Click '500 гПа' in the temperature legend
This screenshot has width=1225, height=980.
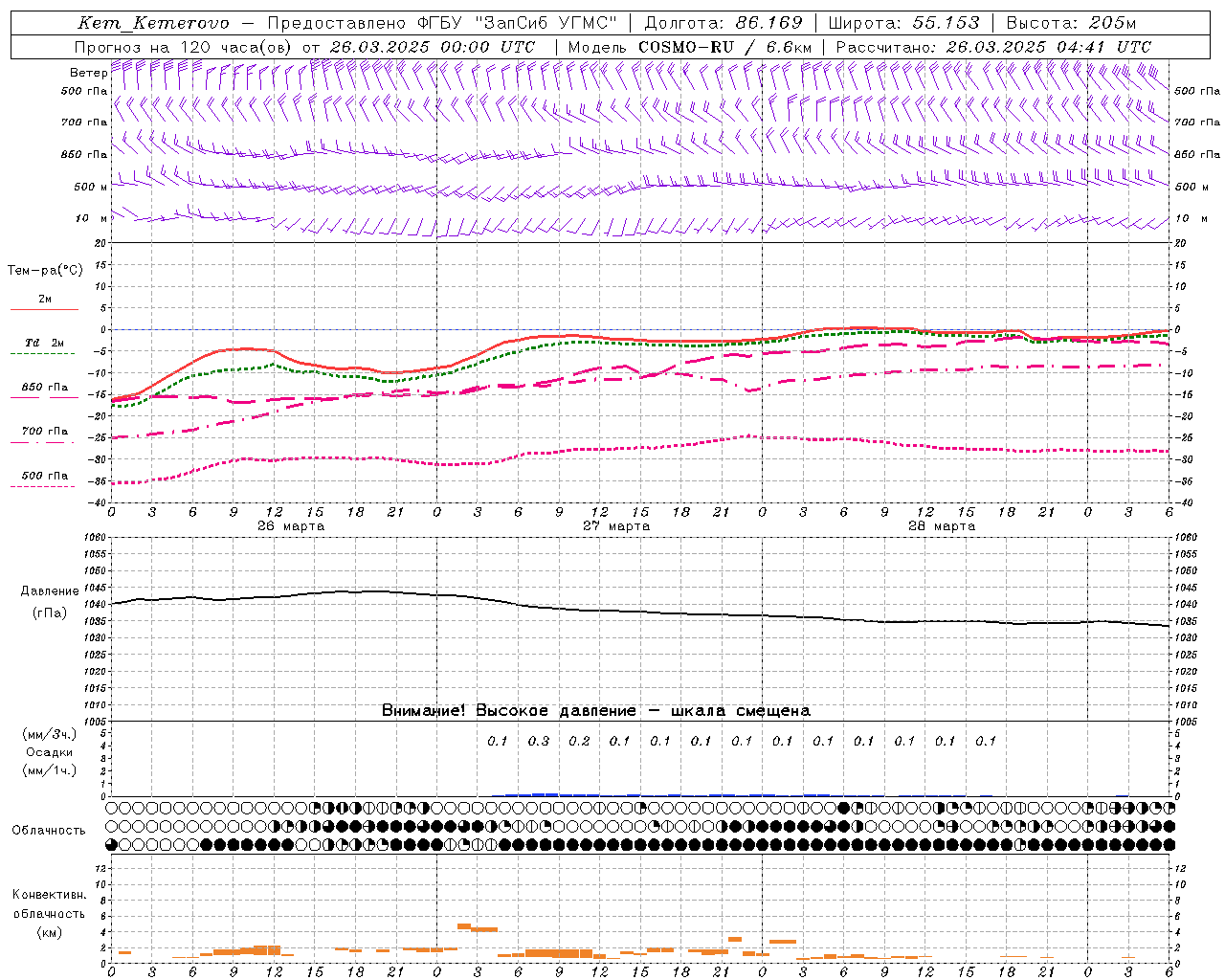[x=45, y=476]
